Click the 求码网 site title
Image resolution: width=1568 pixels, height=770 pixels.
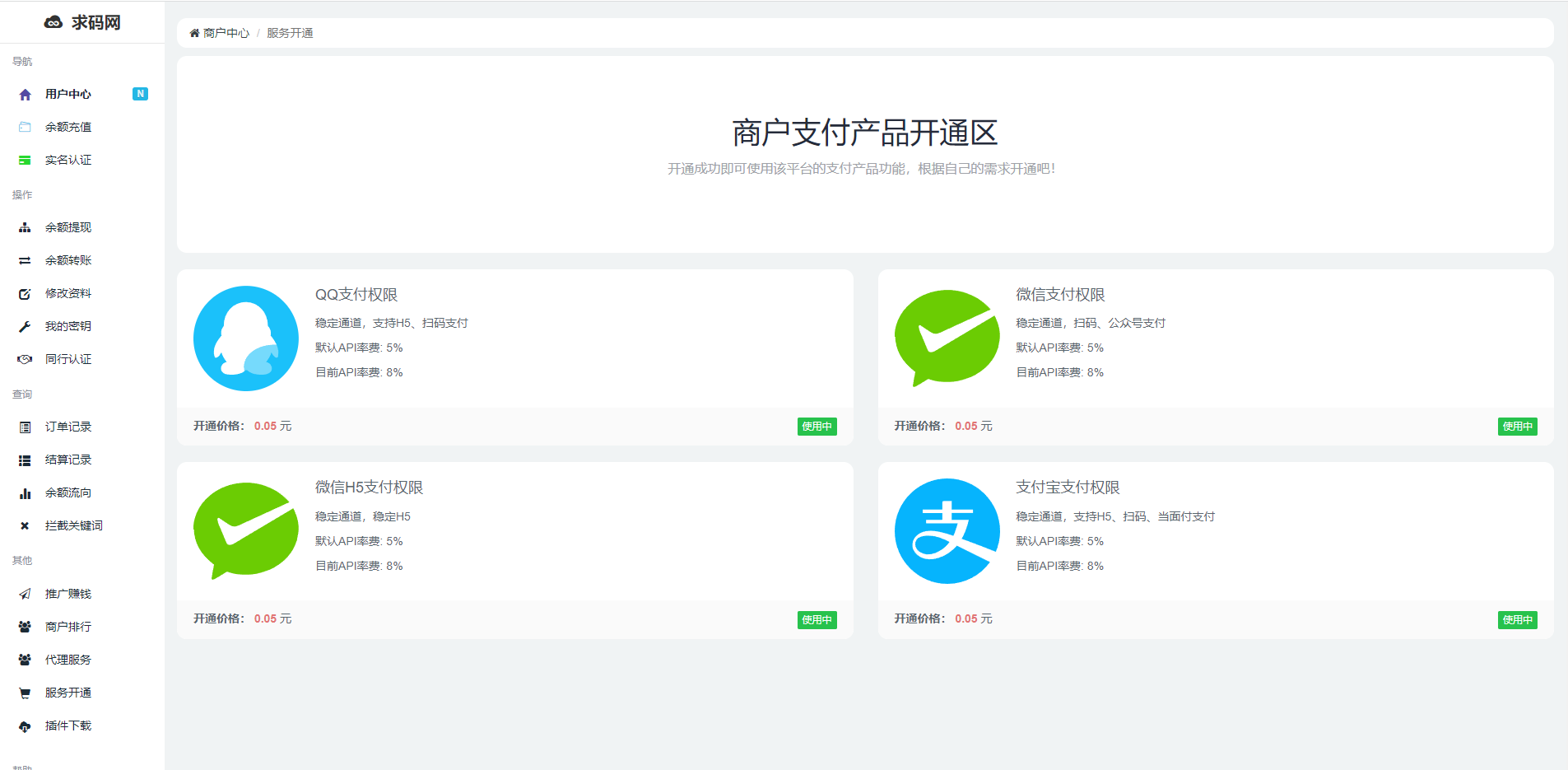point(95,22)
